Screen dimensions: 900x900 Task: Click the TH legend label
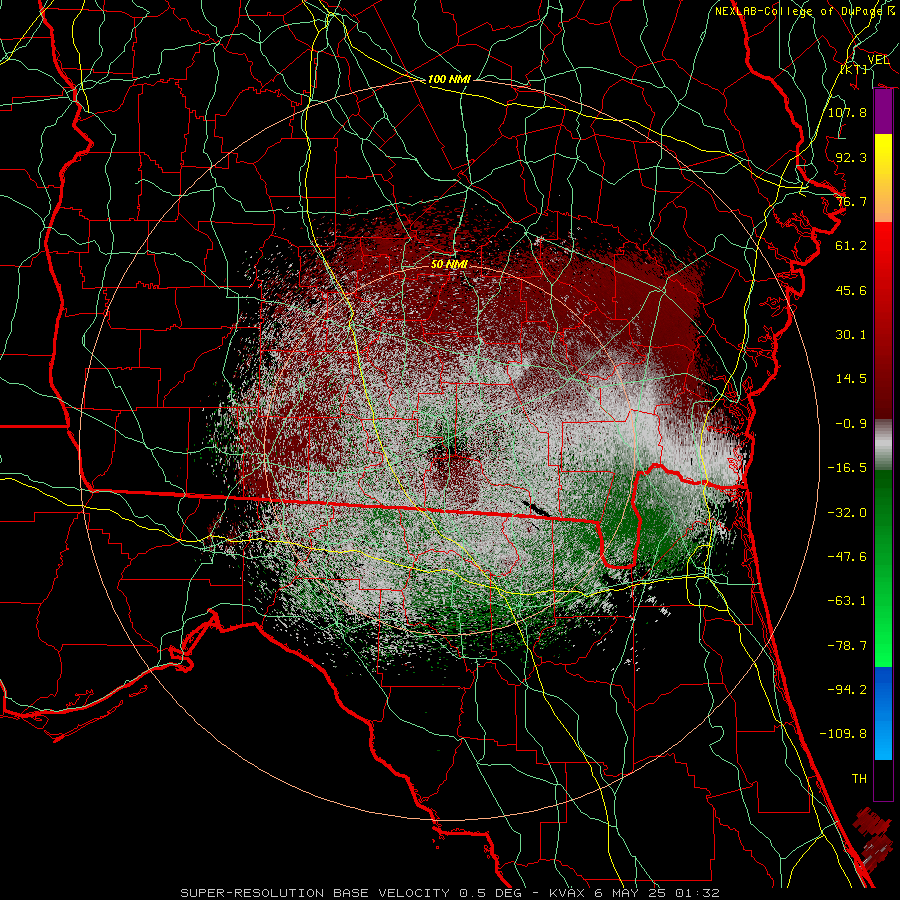pyautogui.click(x=859, y=779)
